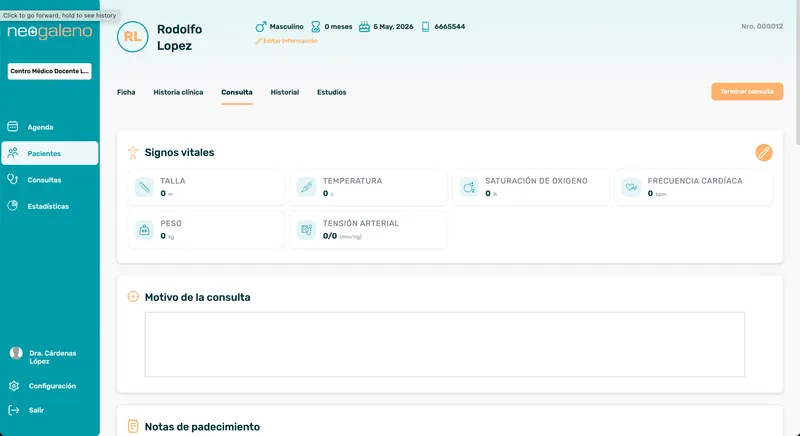Open Estadísticas pie chart icon
Image resolution: width=800 pixels, height=436 pixels.
13,206
